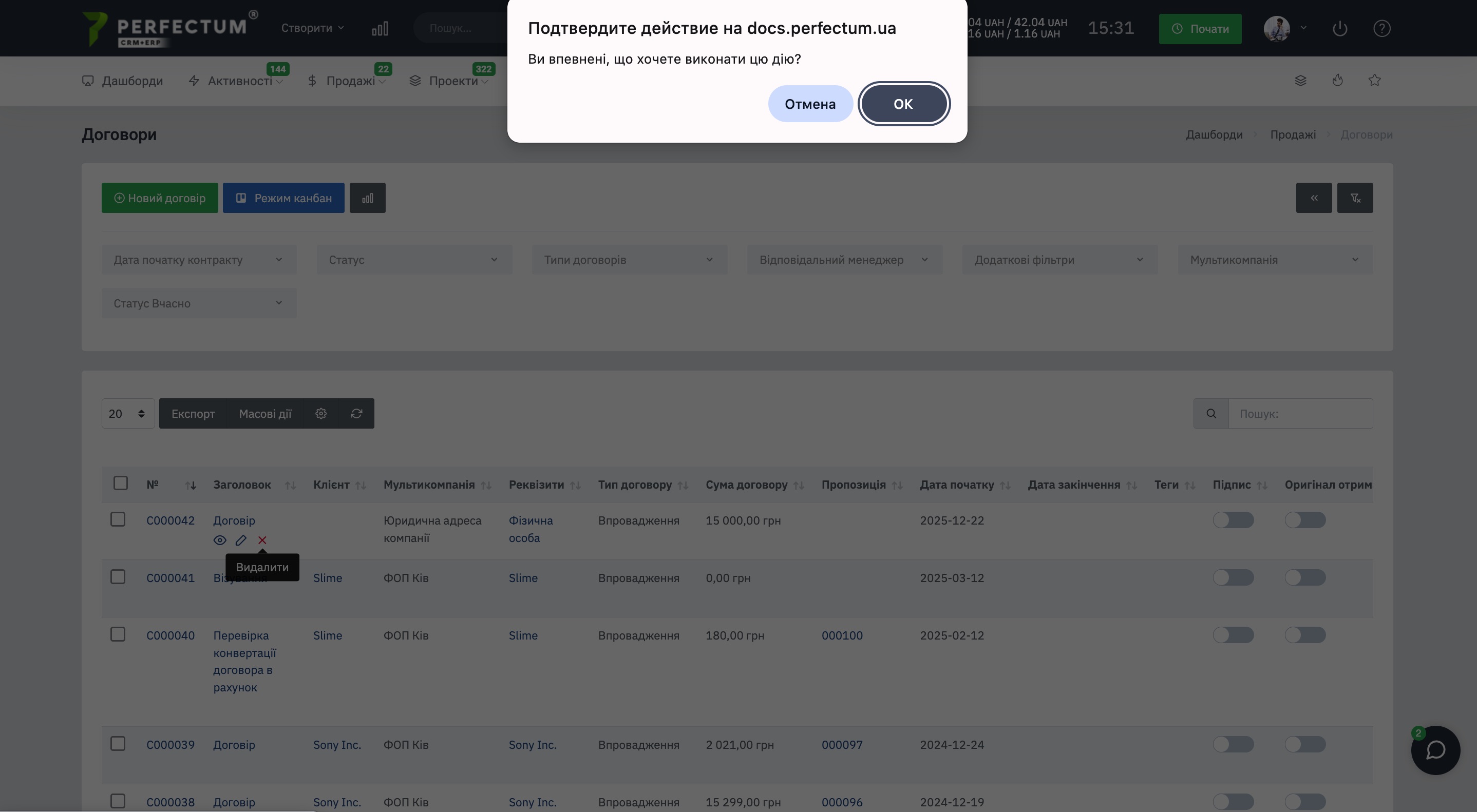Screen dimensions: 1477x812
Task: Expand the Статус filter dropdown
Action: (x=414, y=260)
